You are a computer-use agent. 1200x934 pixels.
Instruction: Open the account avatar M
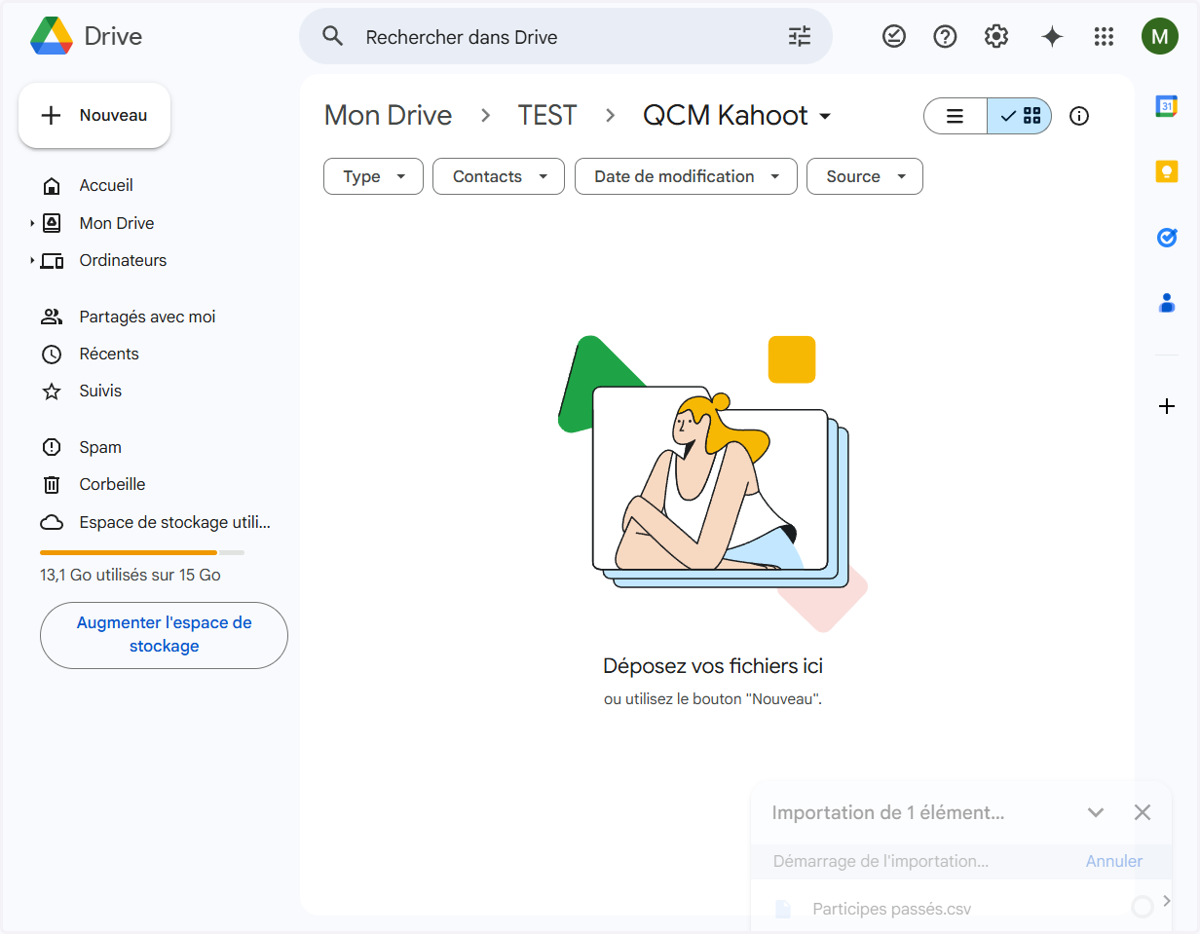tap(1160, 37)
